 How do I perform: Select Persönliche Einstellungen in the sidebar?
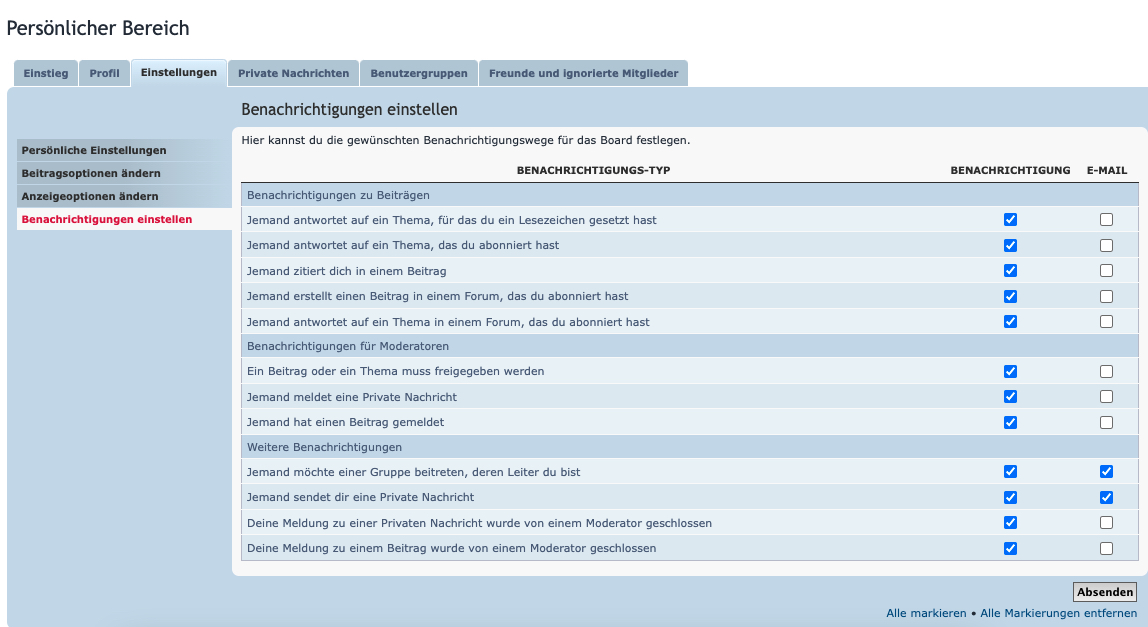(94, 150)
